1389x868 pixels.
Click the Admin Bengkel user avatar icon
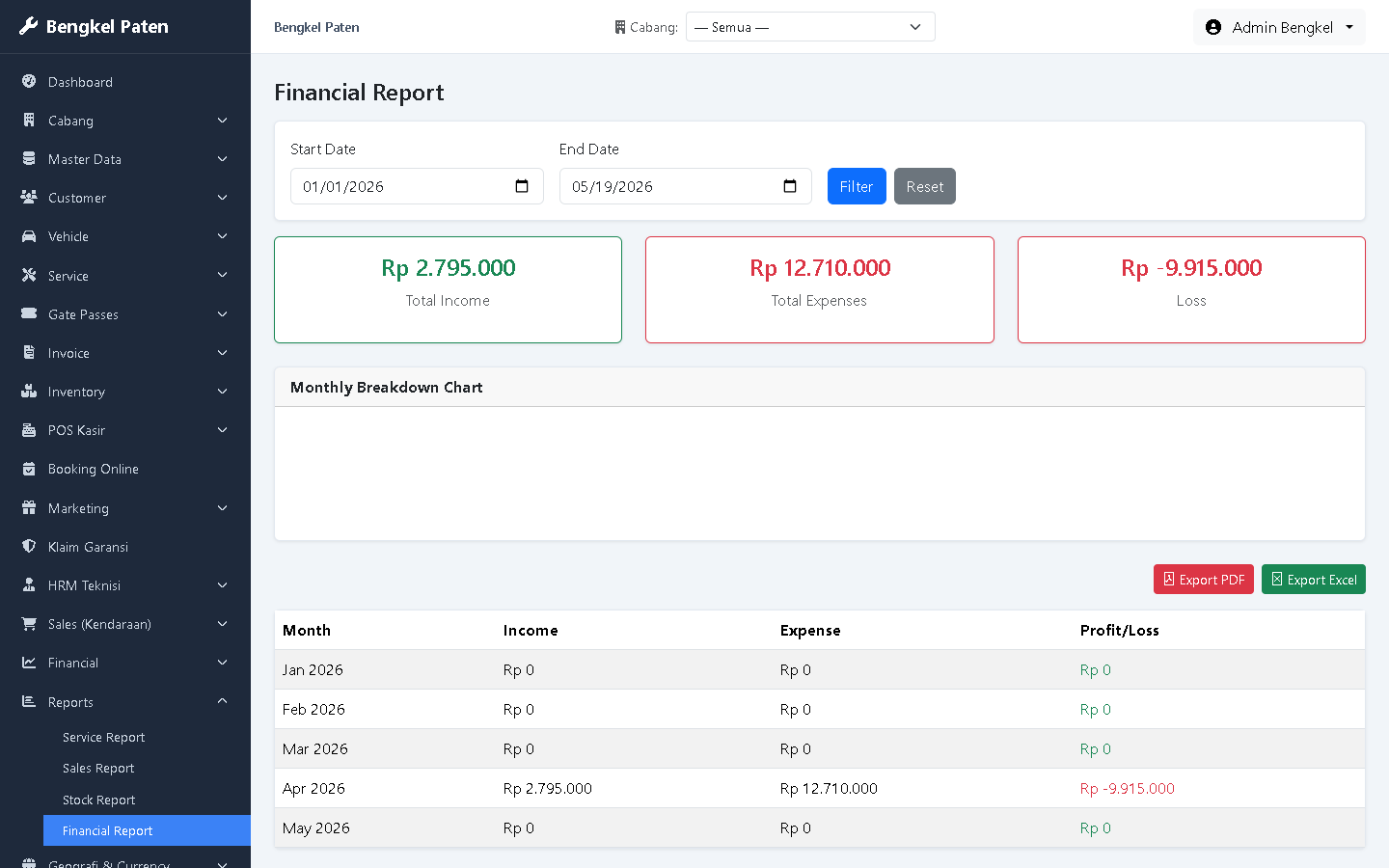(x=1213, y=27)
